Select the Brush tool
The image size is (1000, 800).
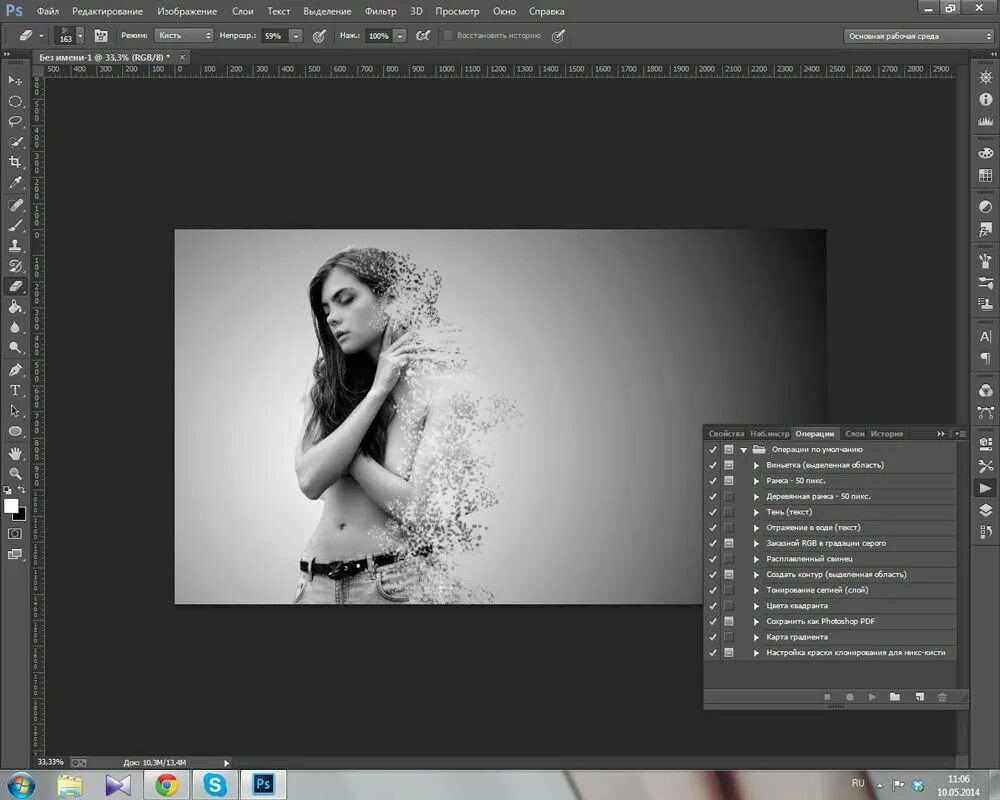[15, 225]
